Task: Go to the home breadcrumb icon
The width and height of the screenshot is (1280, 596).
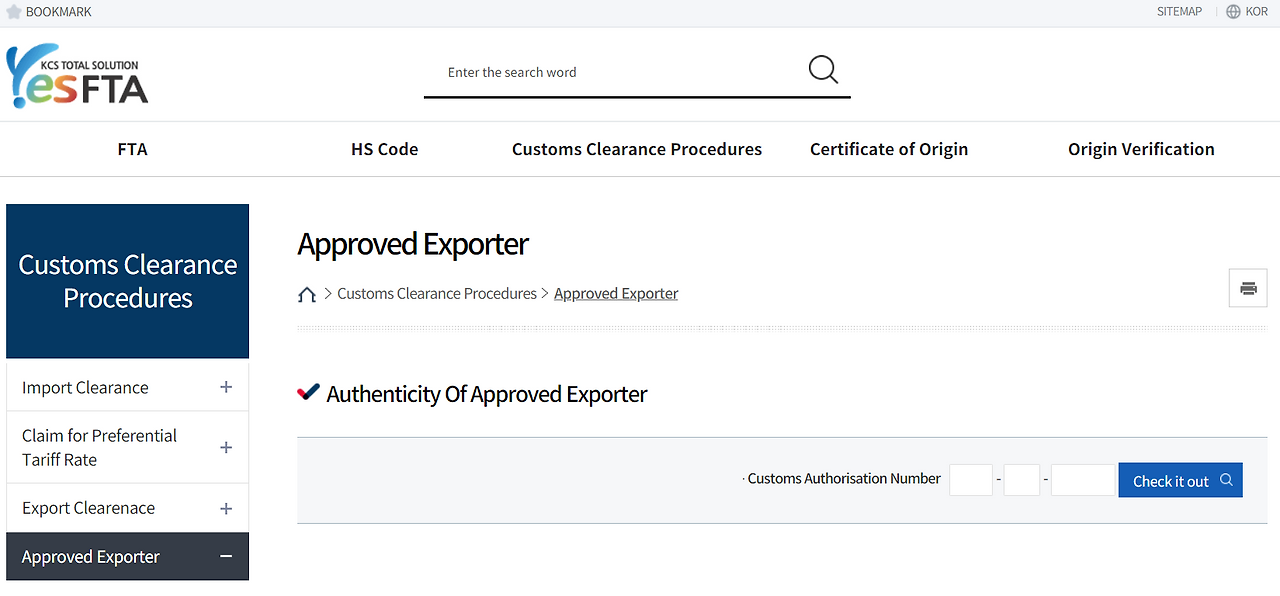Action: [307, 294]
